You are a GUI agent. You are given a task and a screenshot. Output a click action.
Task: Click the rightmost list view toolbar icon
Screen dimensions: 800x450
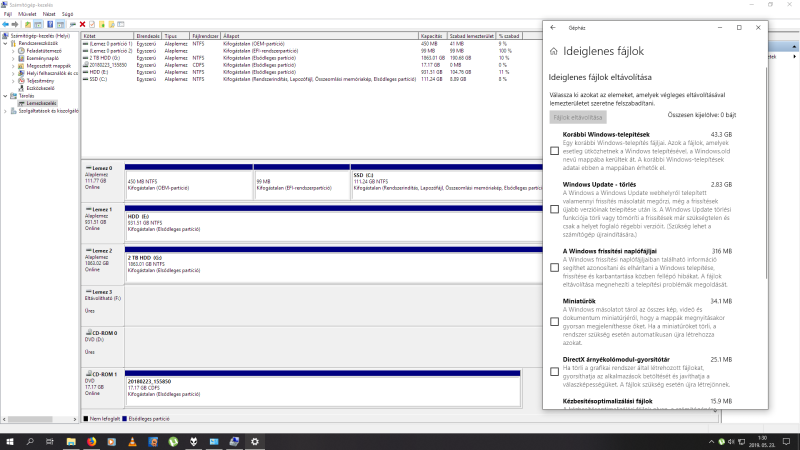click(x=121, y=24)
